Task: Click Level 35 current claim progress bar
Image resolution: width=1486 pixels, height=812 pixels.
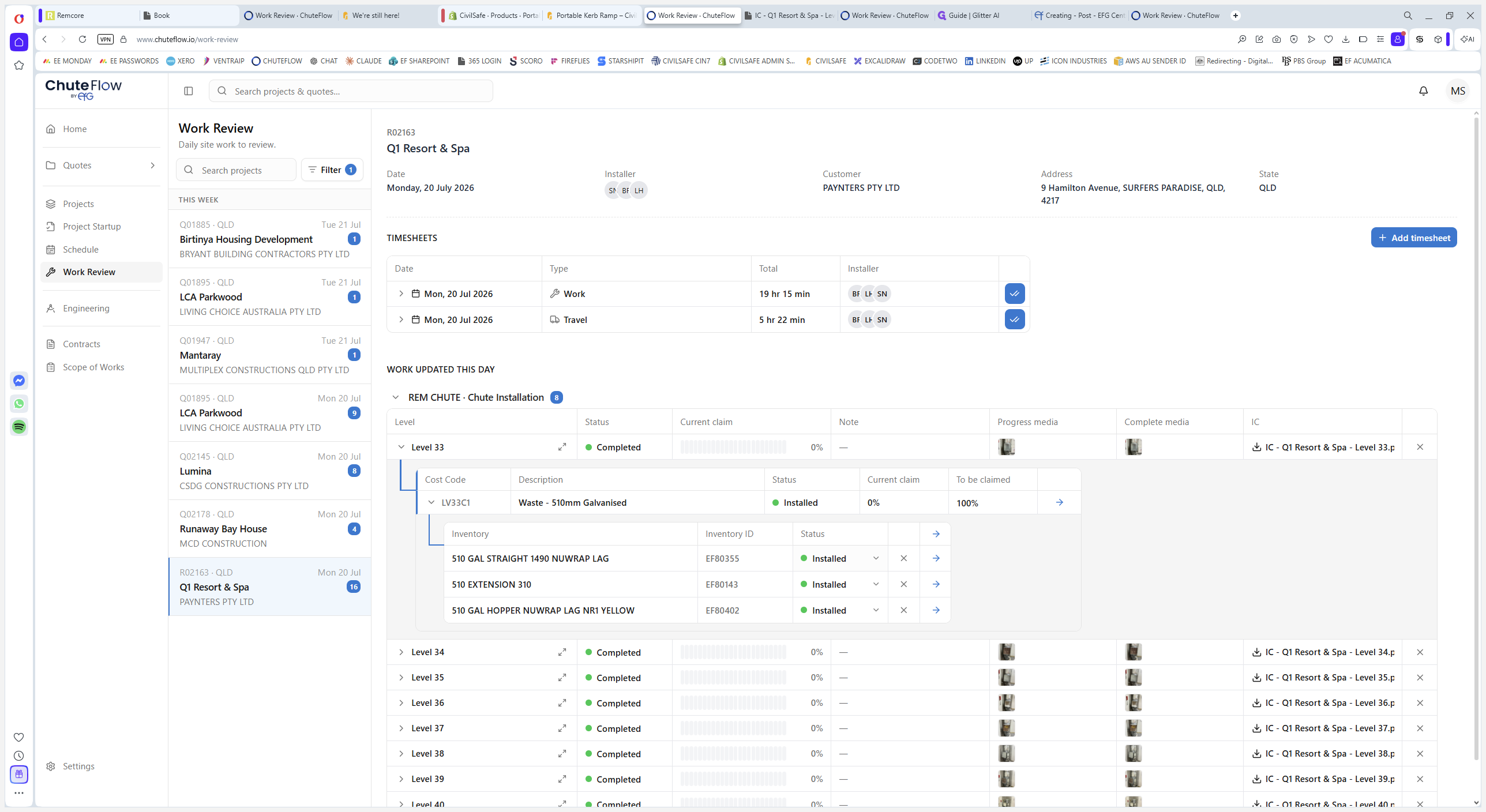Action: coord(733,677)
